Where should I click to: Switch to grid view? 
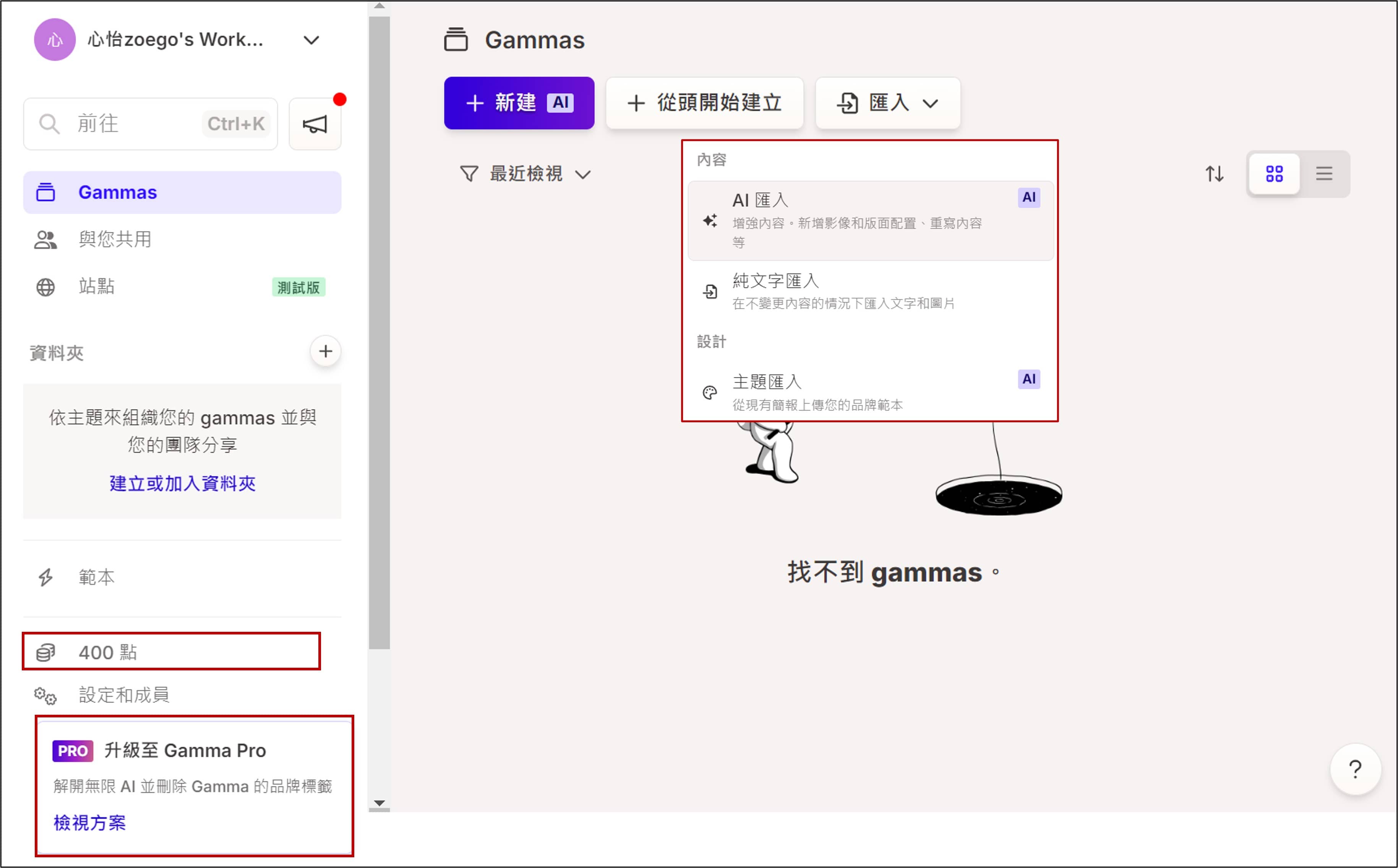click(1274, 174)
